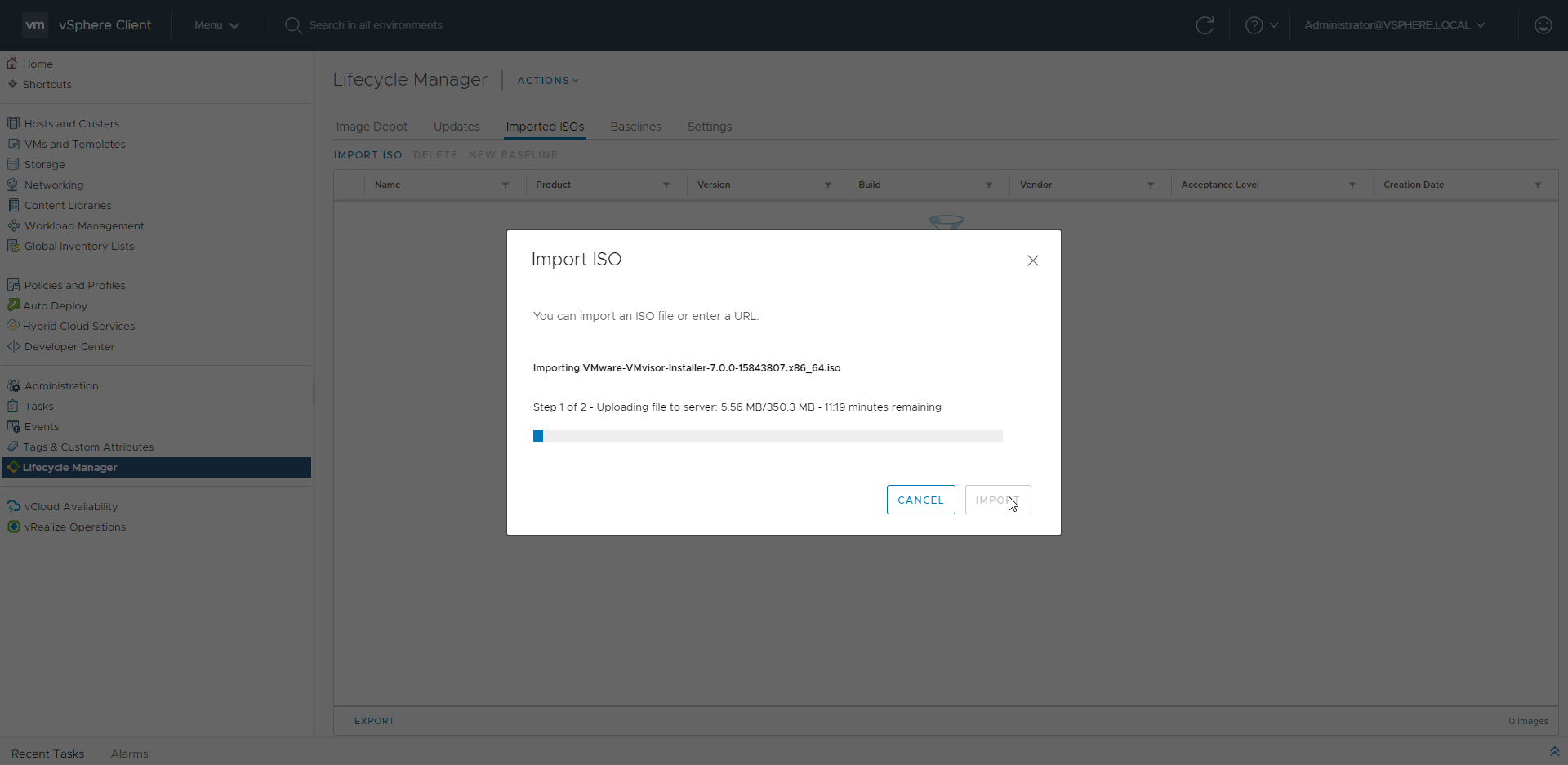
Task: Close the Import ISO dialog
Action: pos(1032,260)
